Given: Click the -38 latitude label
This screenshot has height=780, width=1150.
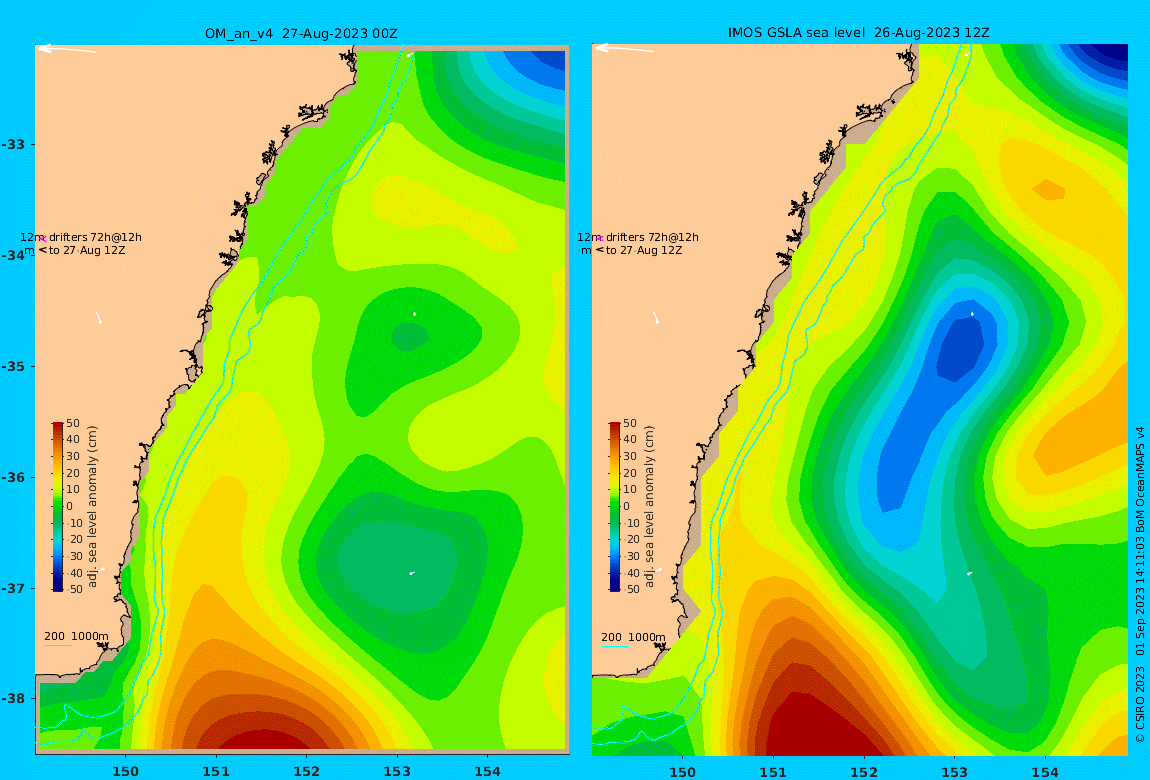Looking at the screenshot, I should [13, 699].
